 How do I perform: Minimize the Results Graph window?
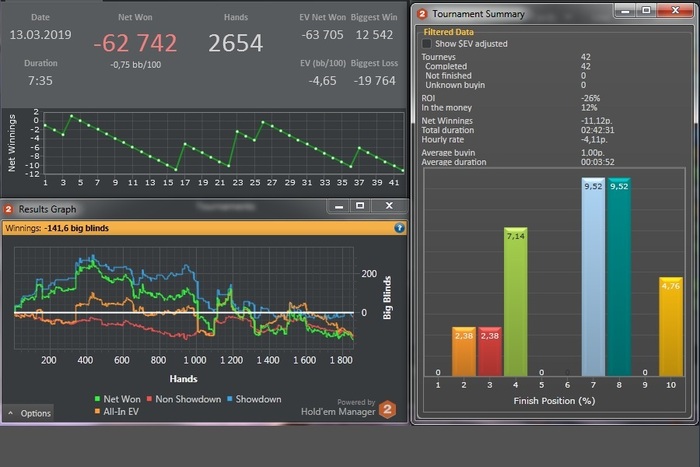[x=339, y=206]
